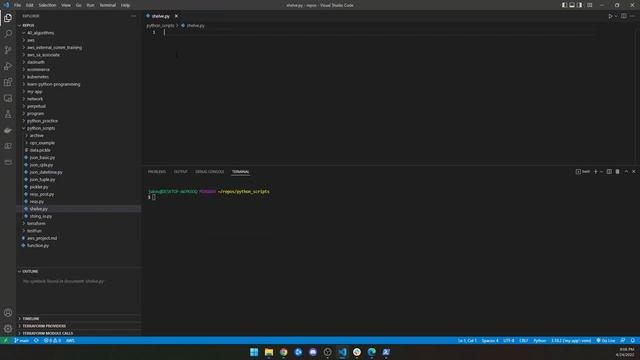Open the File menu
The height and width of the screenshot is (360, 640).
tap(17, 5)
